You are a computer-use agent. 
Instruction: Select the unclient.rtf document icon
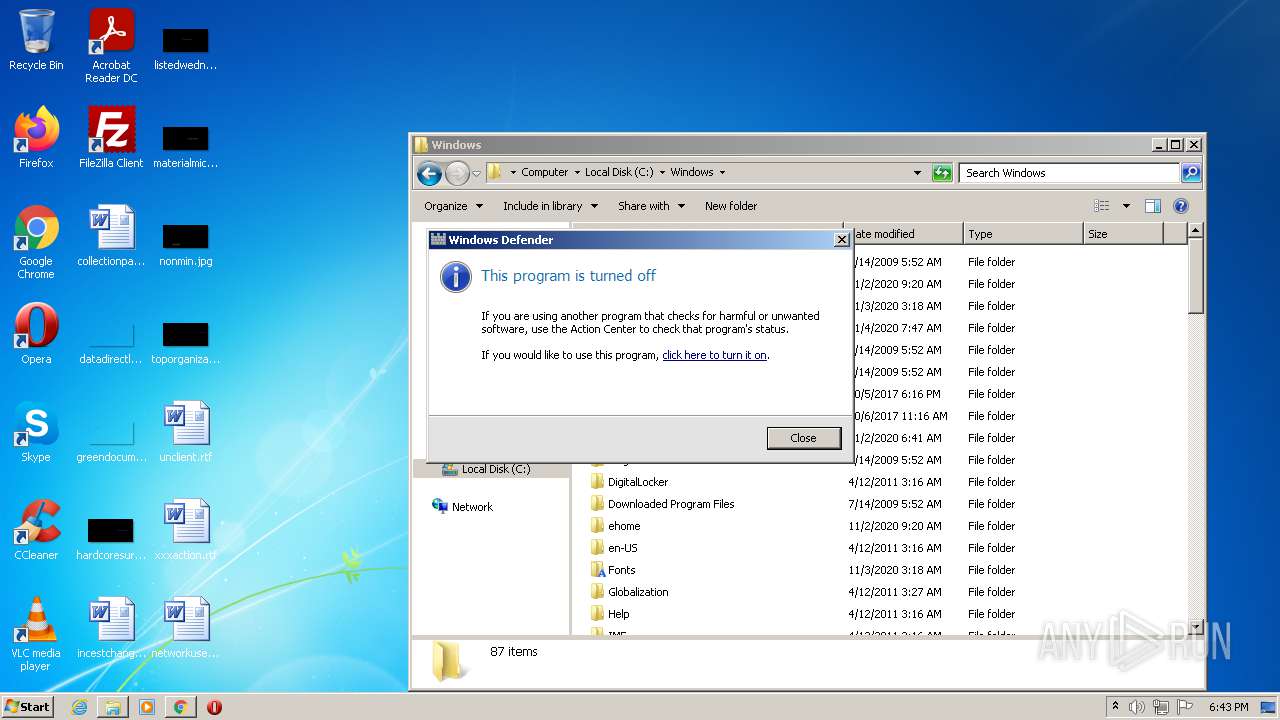(186, 432)
